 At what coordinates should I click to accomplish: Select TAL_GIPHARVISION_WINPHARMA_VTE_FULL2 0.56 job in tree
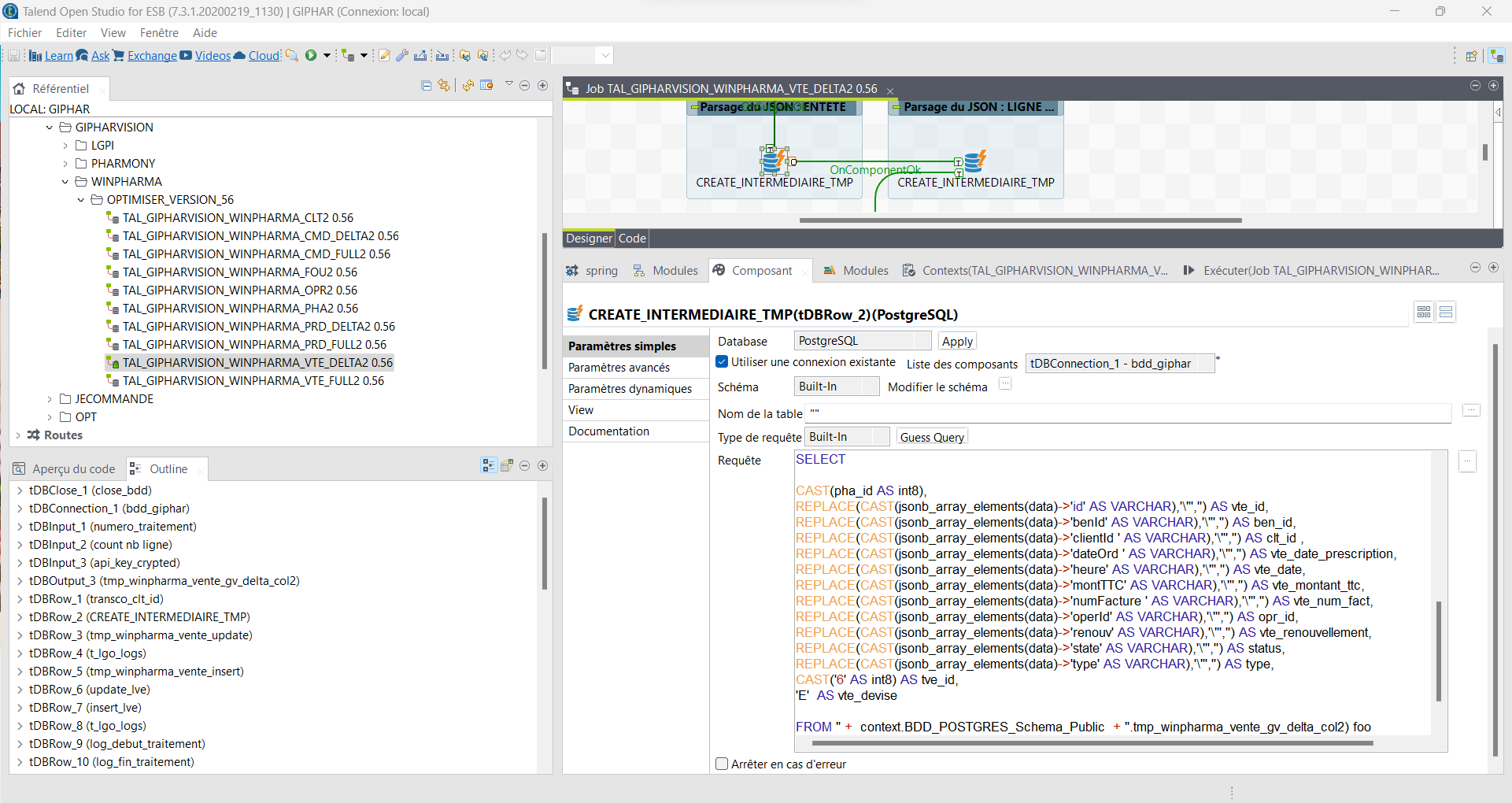[253, 381]
